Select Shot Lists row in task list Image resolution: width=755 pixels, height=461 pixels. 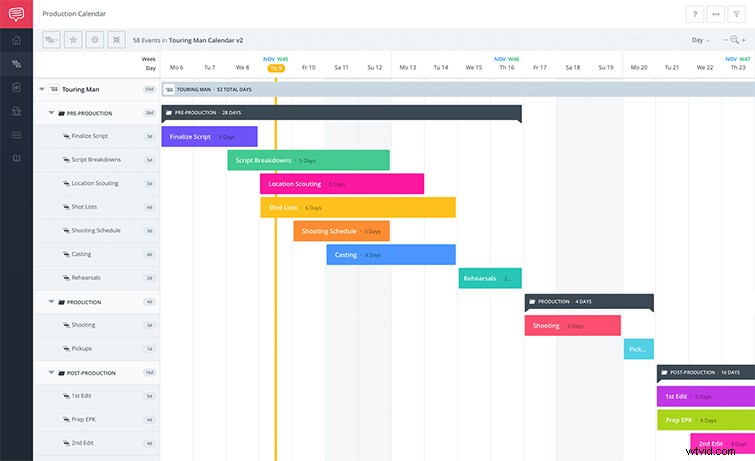click(97, 207)
